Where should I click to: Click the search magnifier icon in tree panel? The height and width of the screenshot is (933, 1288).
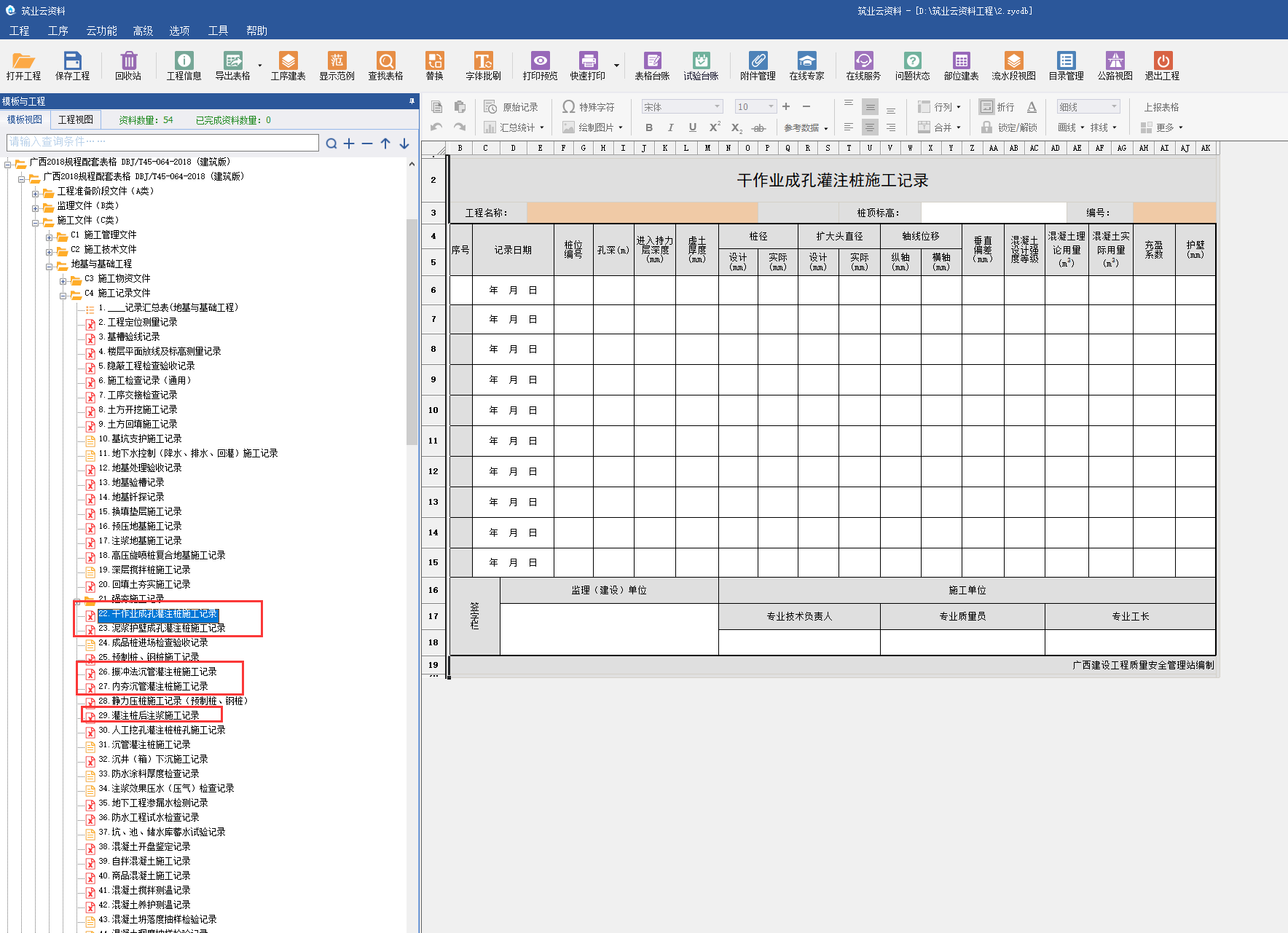coord(331,143)
